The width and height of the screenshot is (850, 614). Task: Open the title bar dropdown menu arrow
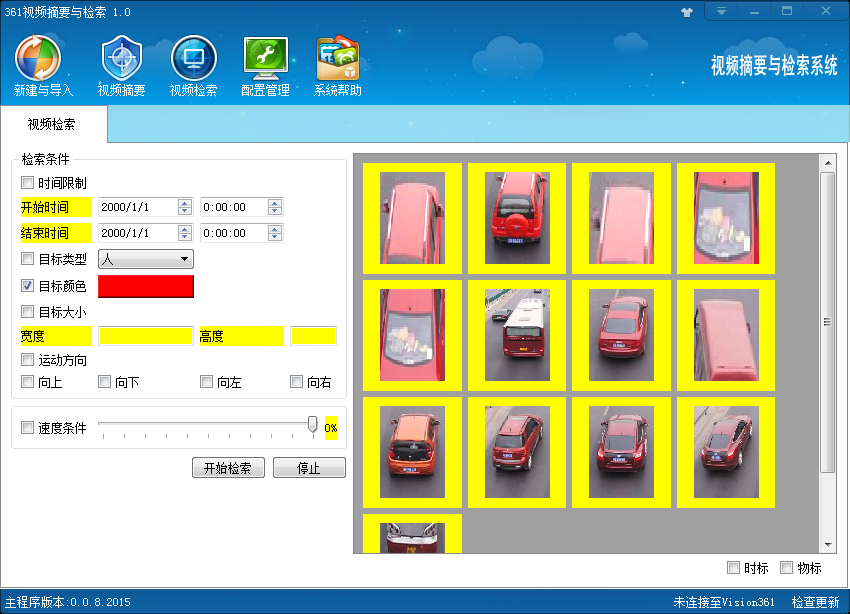pos(721,11)
